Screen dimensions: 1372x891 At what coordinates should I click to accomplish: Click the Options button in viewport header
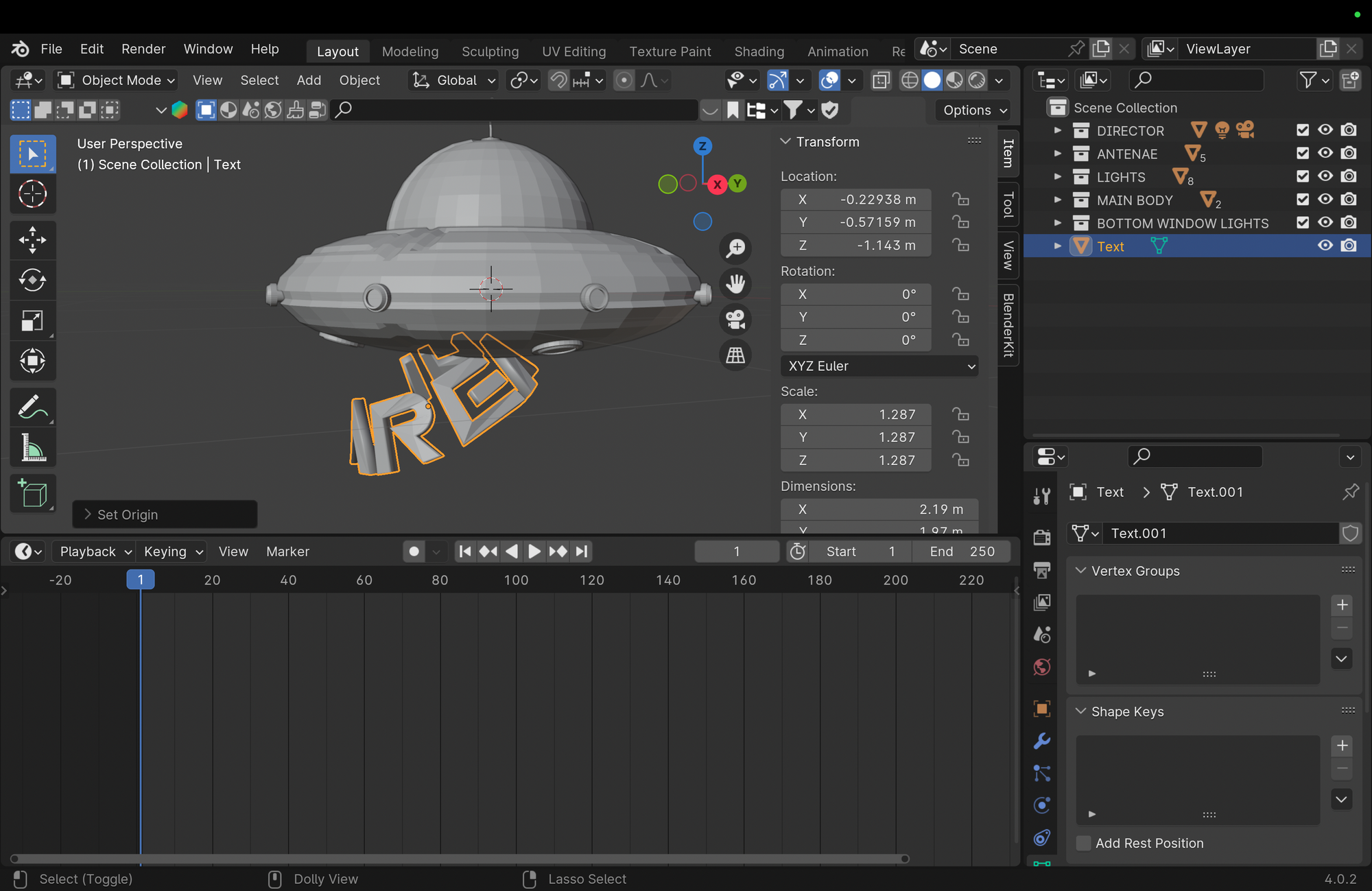pos(972,110)
